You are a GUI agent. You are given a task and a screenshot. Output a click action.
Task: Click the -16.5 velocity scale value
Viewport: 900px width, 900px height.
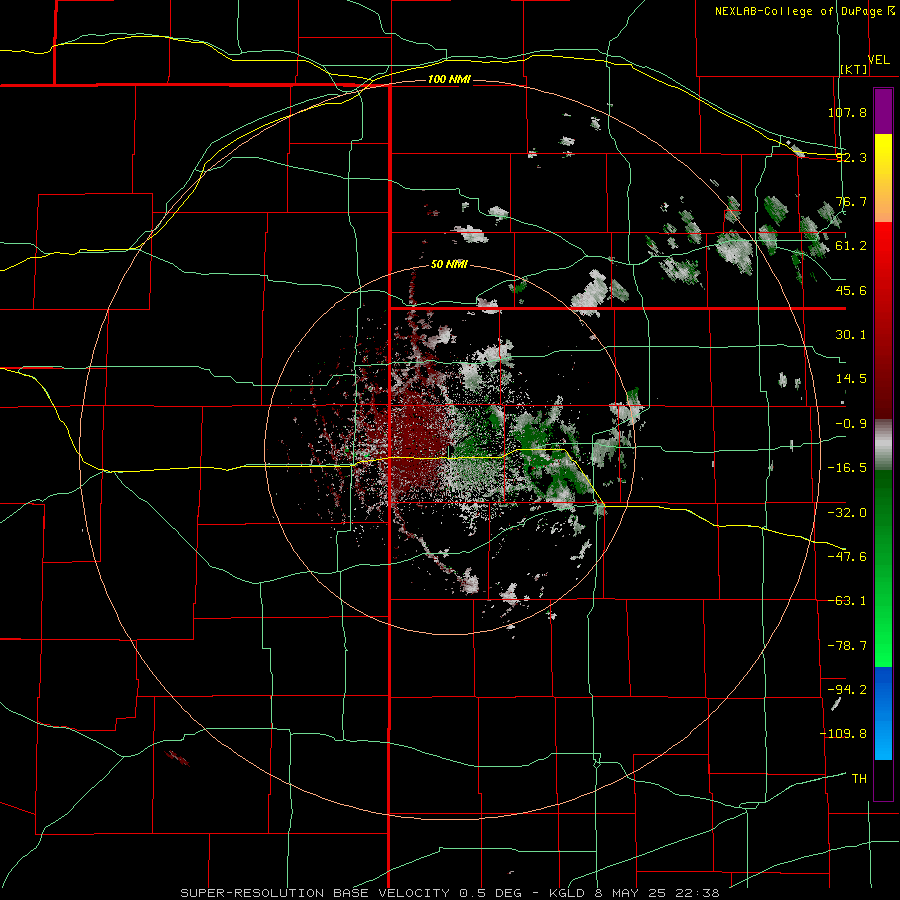847,468
